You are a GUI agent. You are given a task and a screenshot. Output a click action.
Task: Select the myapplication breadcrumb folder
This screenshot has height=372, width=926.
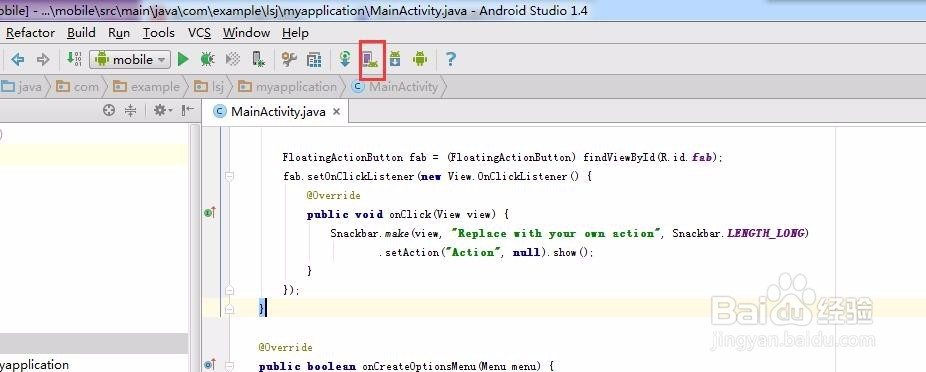287,87
